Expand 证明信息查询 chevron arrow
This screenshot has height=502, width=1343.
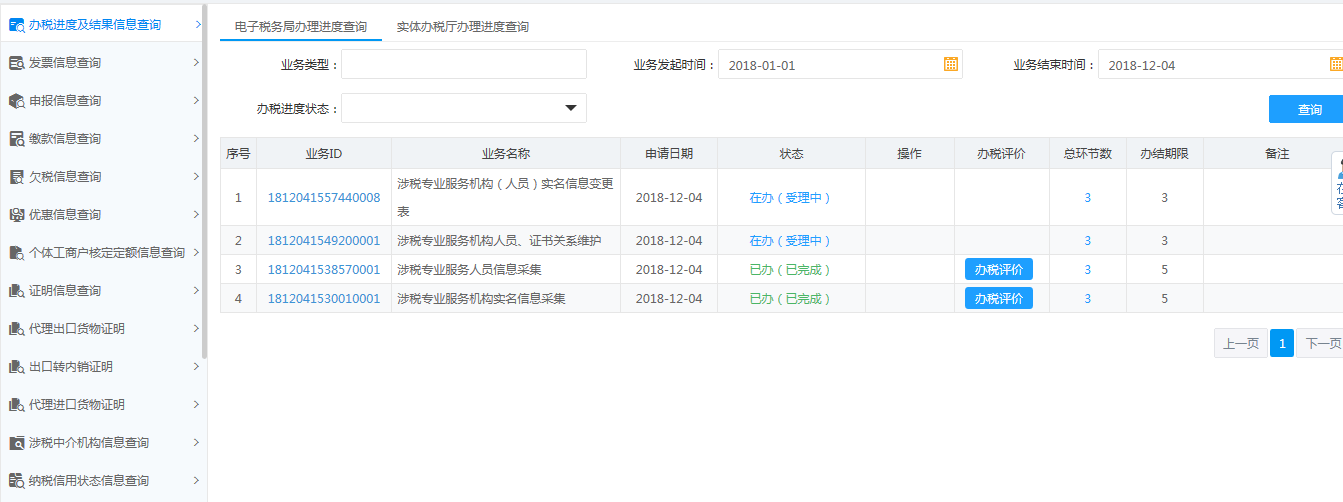(x=197, y=291)
